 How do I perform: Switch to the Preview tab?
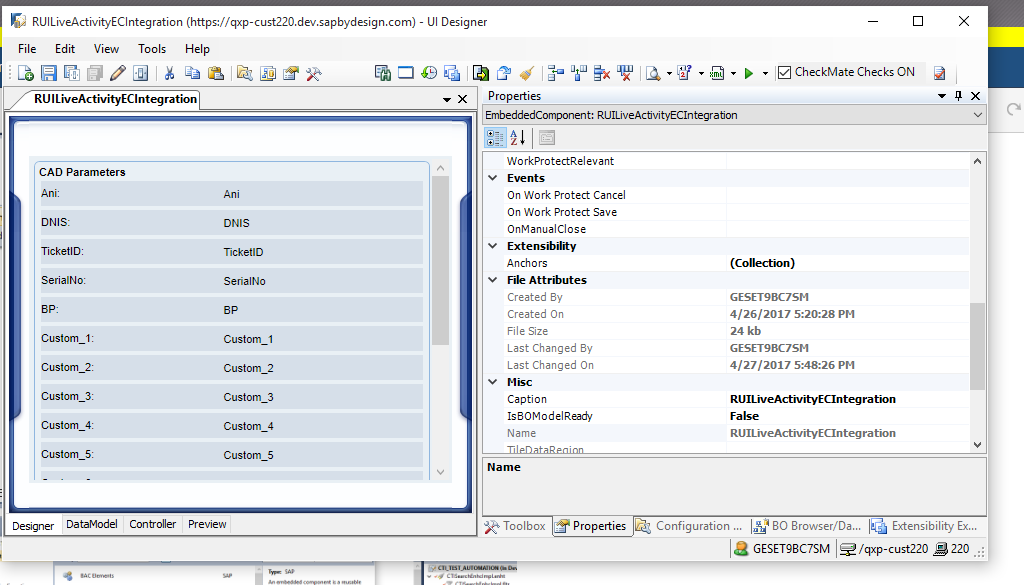[207, 524]
